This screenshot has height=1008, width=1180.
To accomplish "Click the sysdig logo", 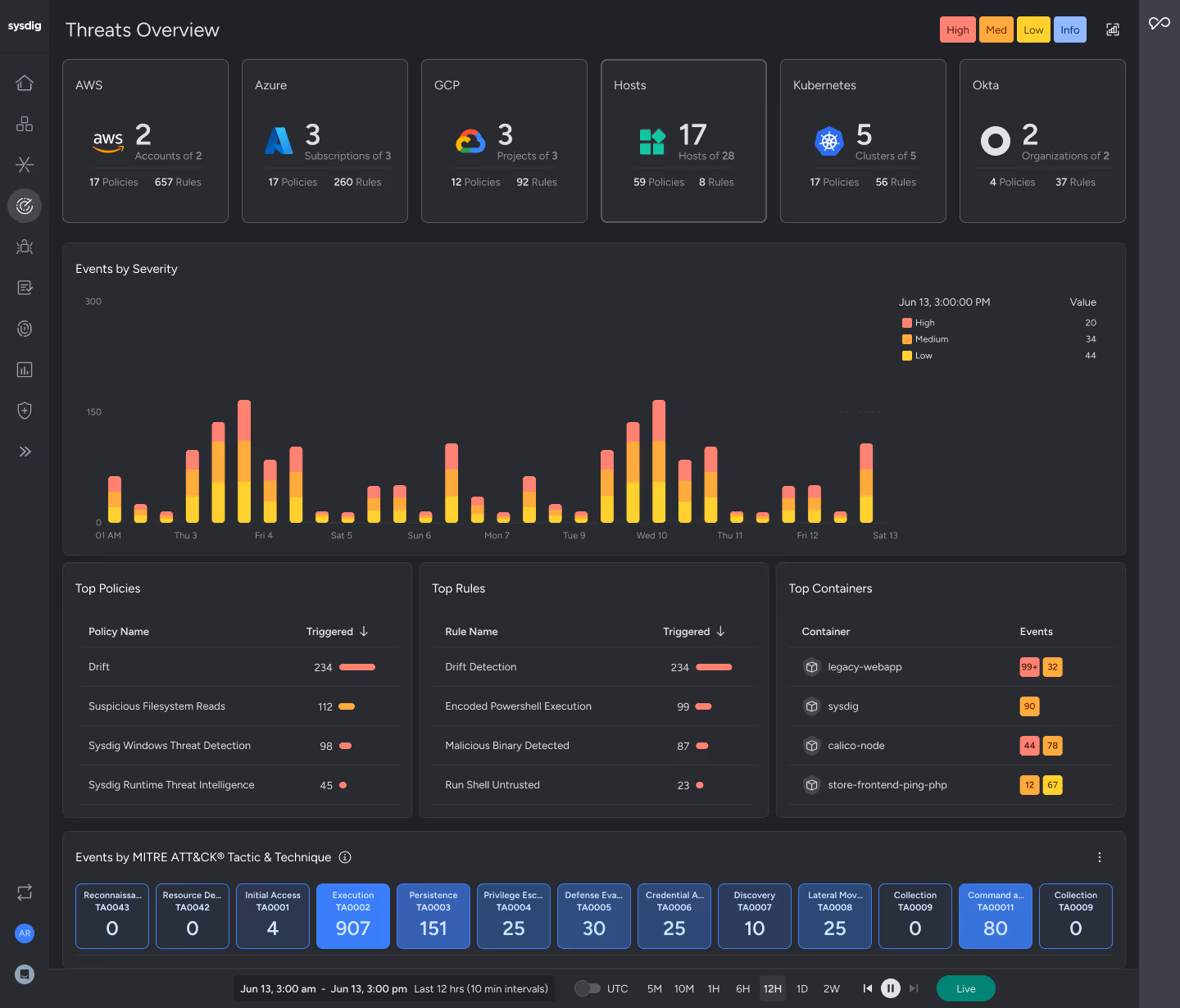I will [25, 26].
